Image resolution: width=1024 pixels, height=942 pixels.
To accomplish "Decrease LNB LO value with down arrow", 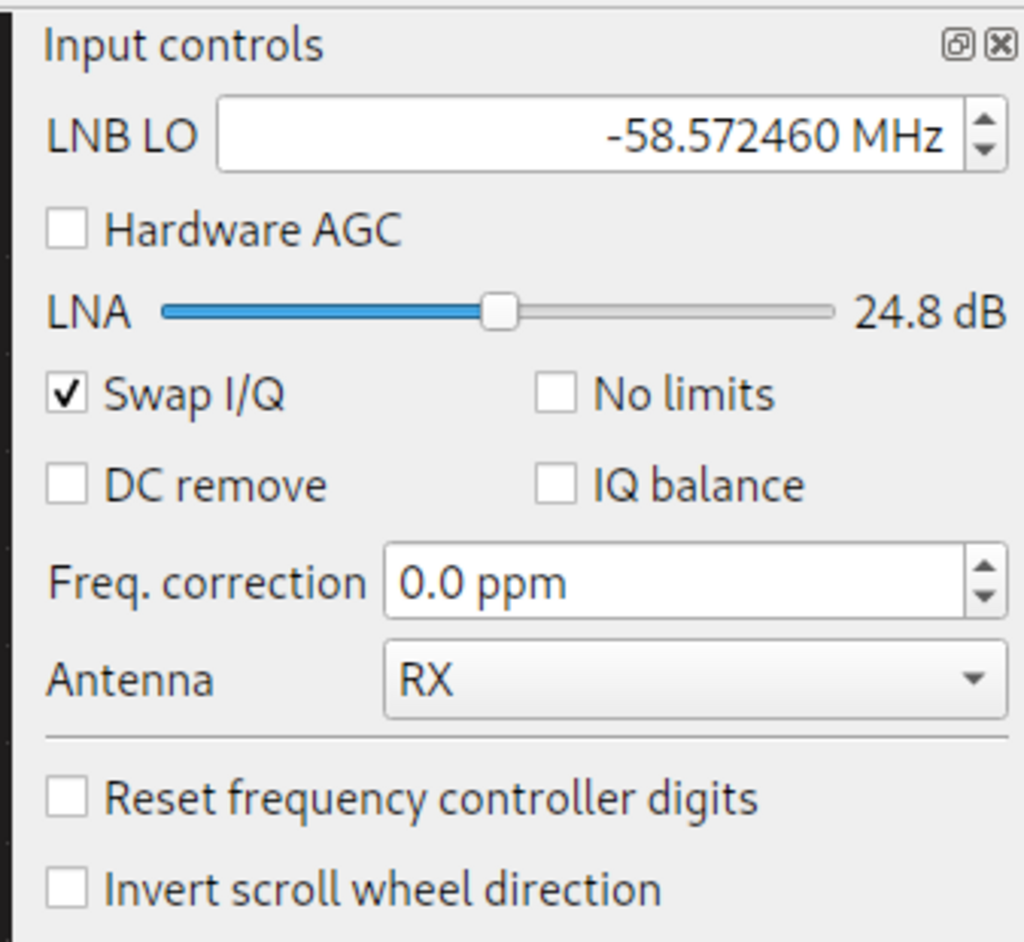I will pyautogui.click(x=985, y=150).
